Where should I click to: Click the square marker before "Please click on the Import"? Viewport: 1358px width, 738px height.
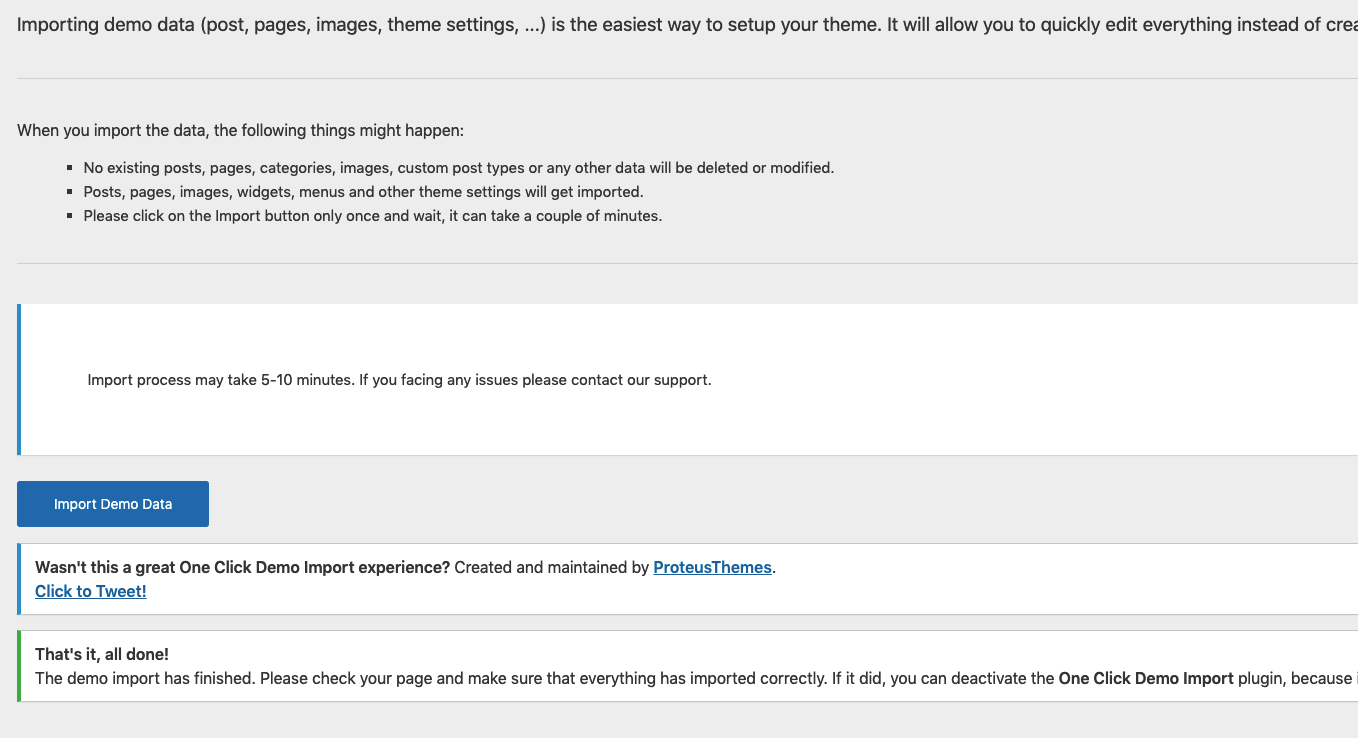(70, 216)
